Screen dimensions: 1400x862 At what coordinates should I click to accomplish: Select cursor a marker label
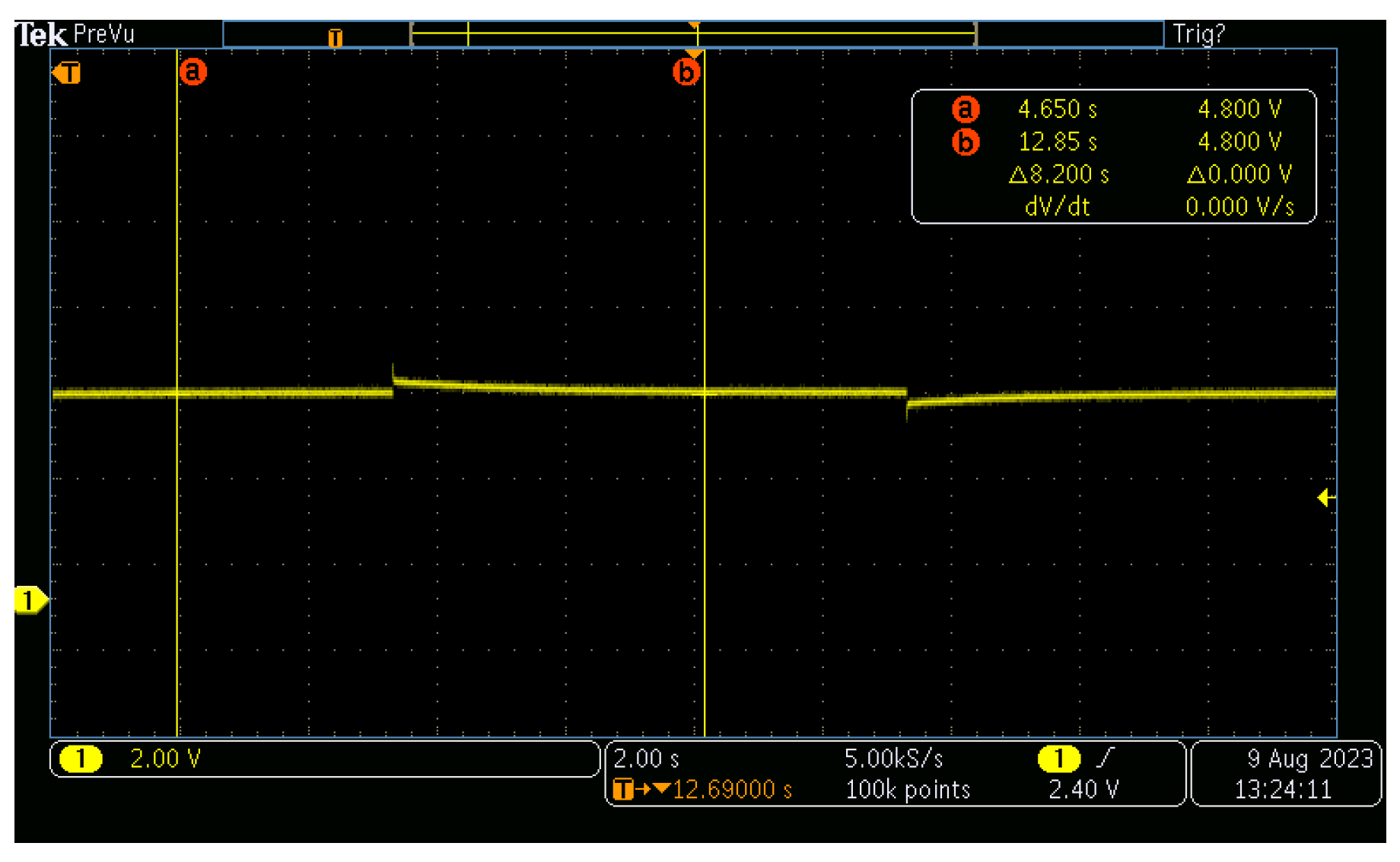pyautogui.click(x=193, y=72)
